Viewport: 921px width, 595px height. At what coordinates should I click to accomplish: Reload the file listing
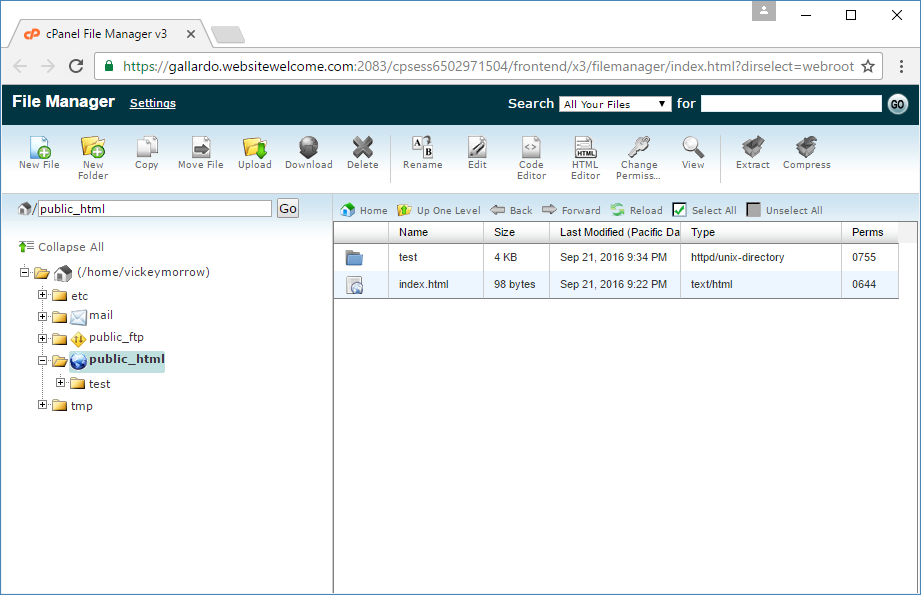(x=636, y=210)
